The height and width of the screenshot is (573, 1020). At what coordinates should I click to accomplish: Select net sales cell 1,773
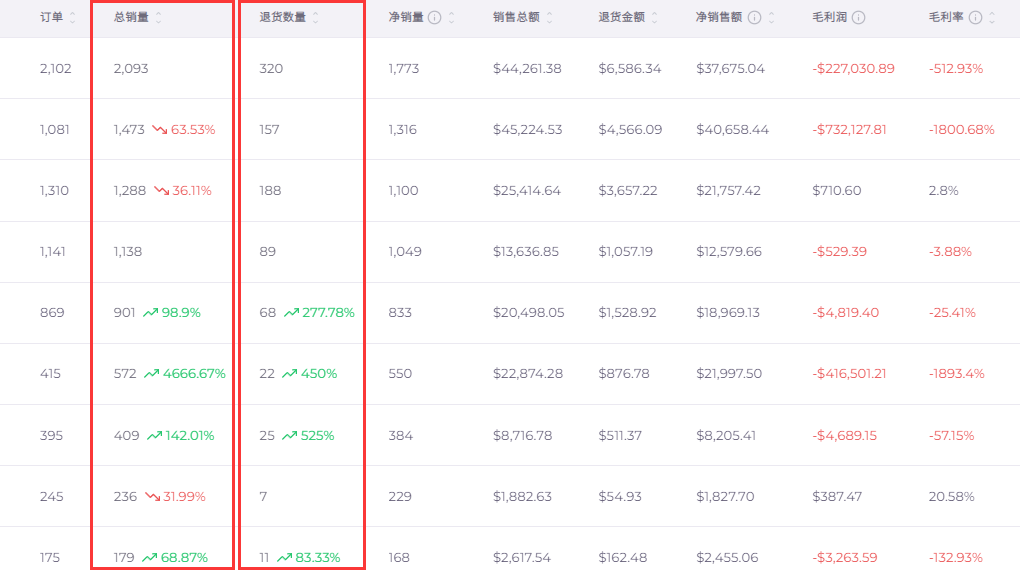coord(403,69)
